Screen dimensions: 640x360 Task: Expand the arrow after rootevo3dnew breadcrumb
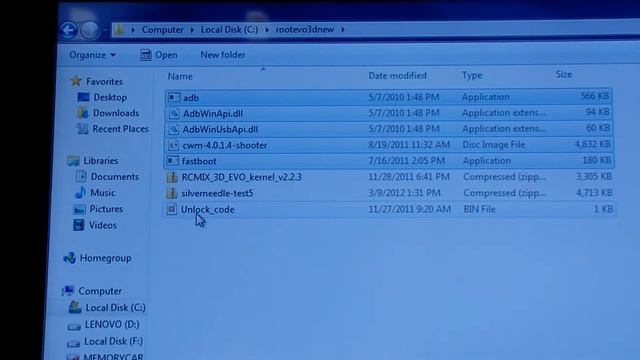(x=342, y=29)
